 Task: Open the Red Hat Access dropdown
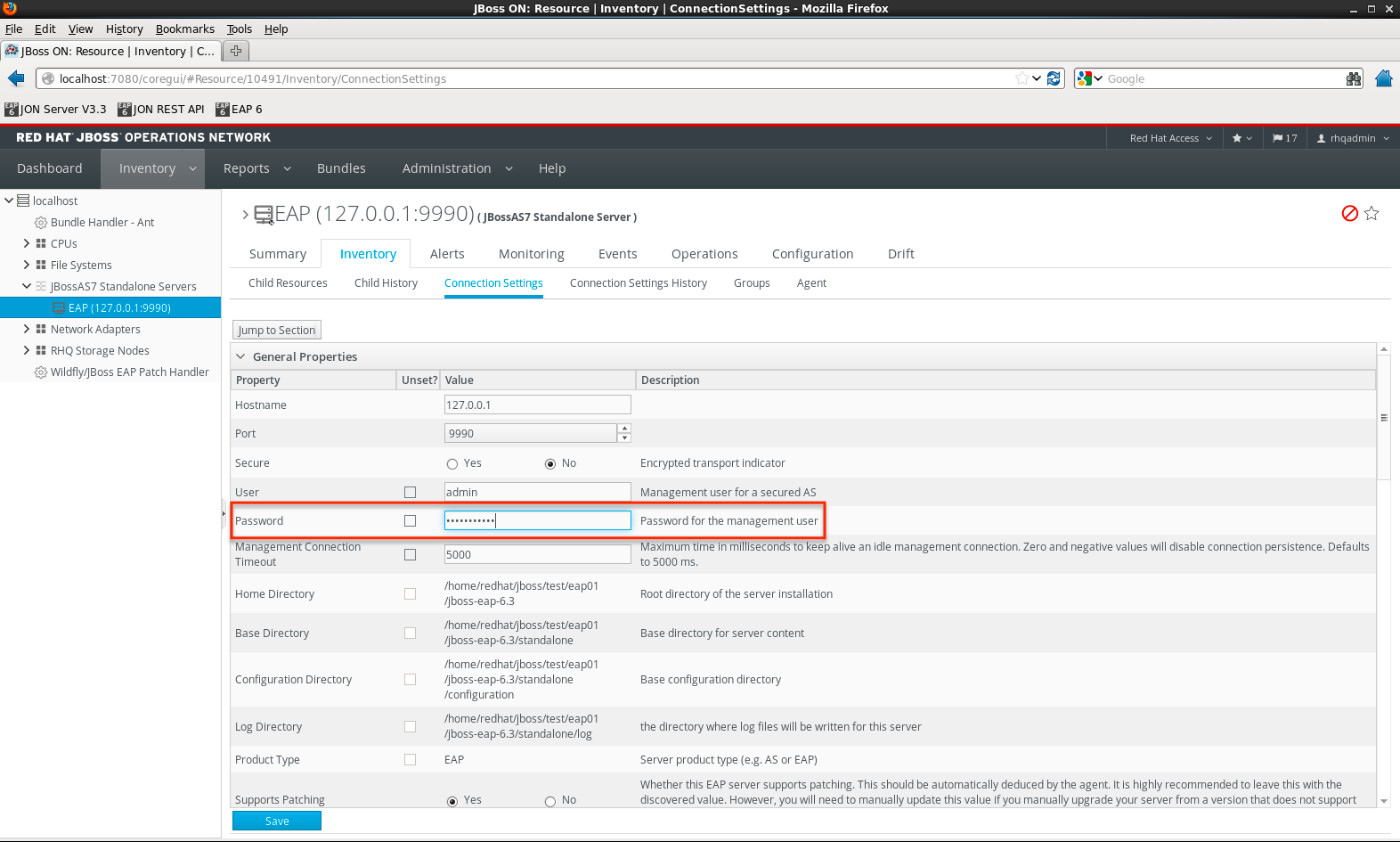(1170, 138)
